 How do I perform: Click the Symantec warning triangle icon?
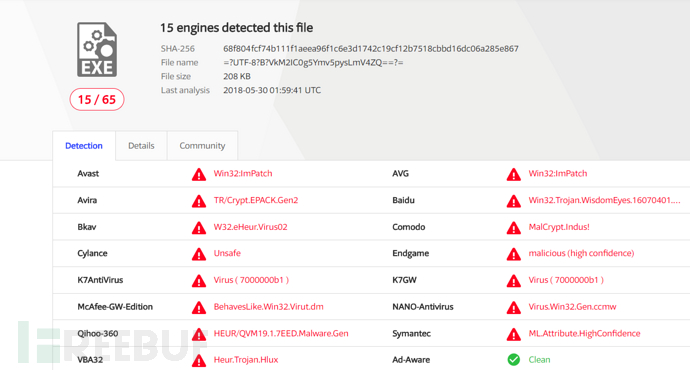click(514, 334)
